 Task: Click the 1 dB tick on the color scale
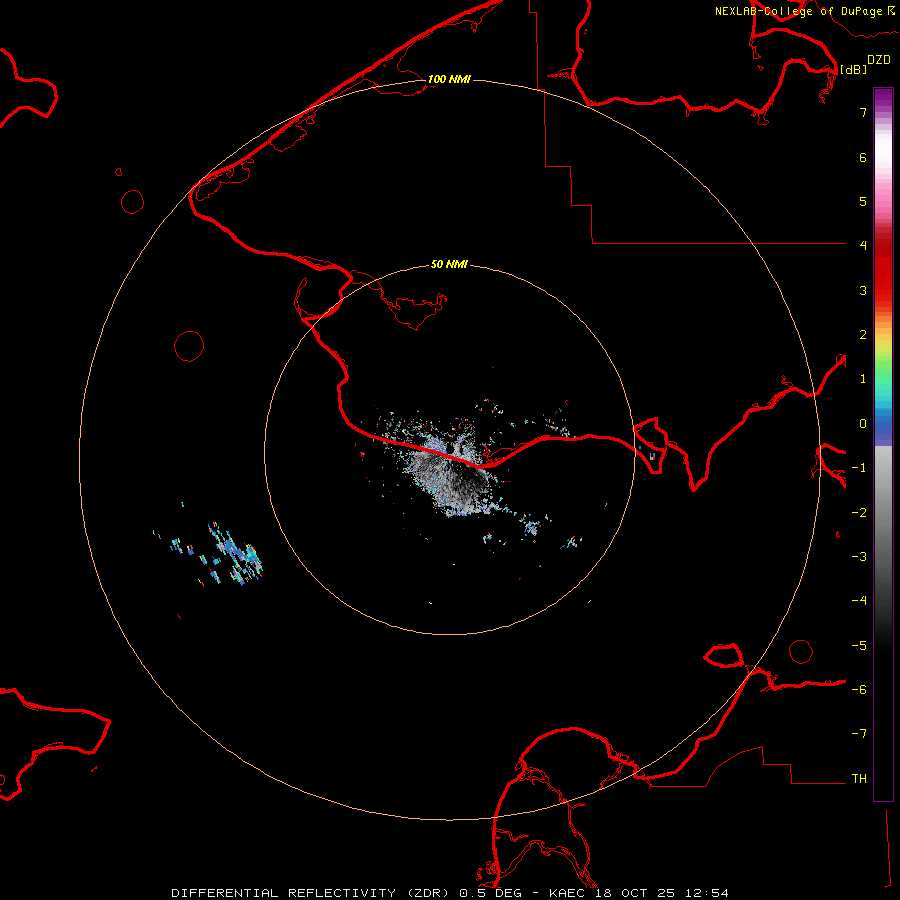pyautogui.click(x=863, y=379)
